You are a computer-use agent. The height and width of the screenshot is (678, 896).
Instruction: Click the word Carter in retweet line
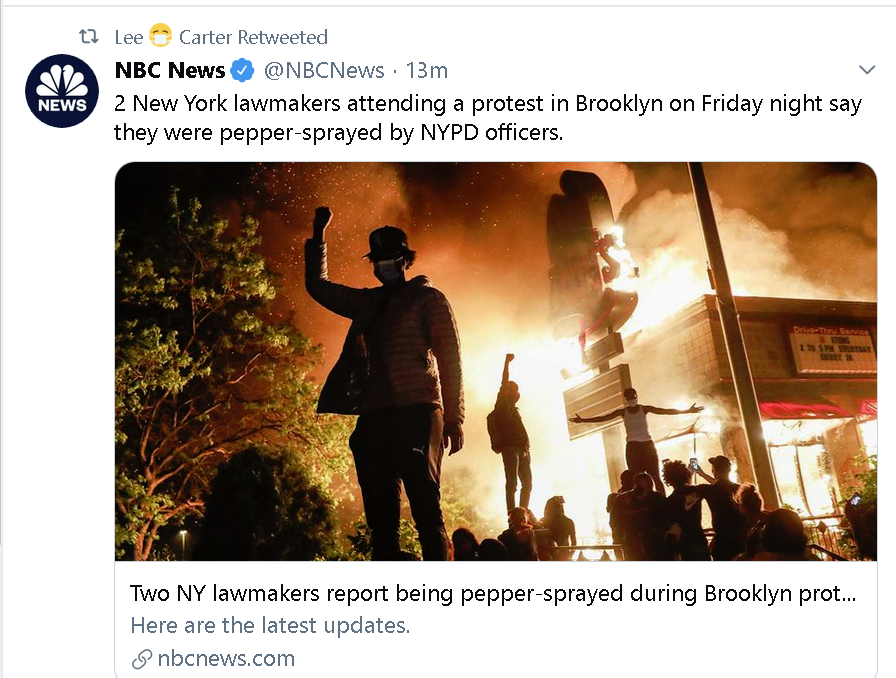205,37
